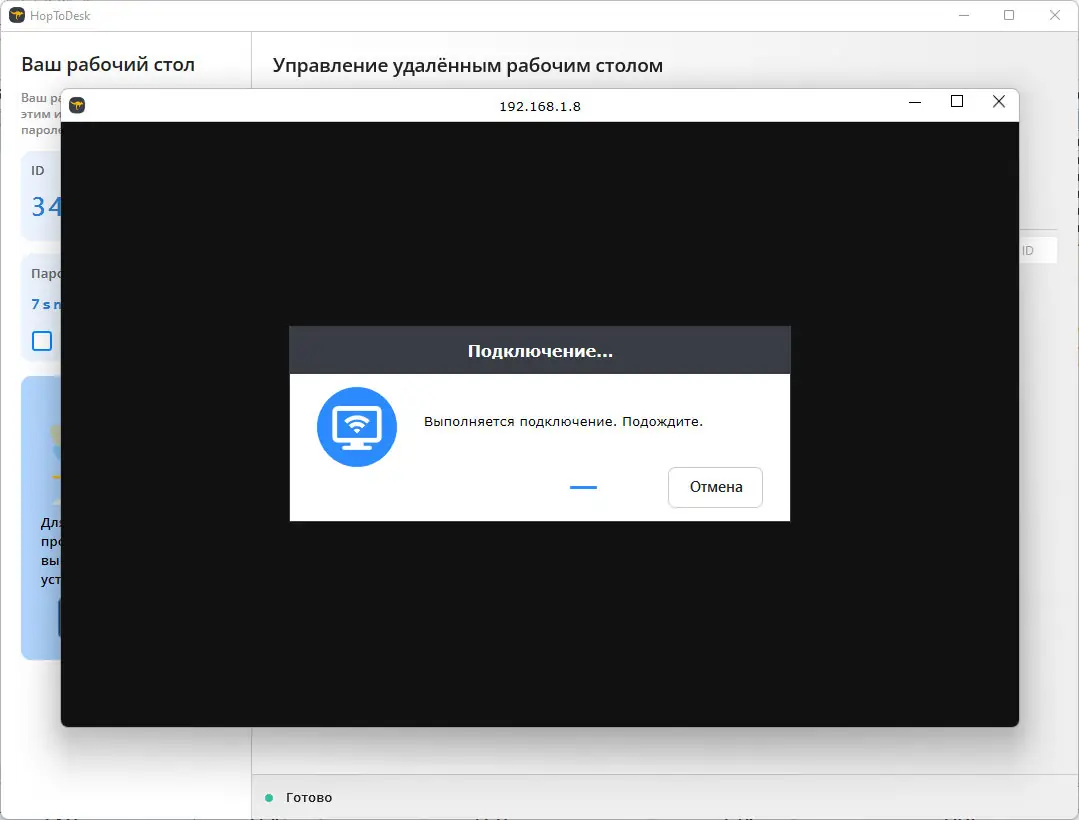Cancel the connection with the Отмена button
Image resolution: width=1079 pixels, height=820 pixels.
click(715, 487)
